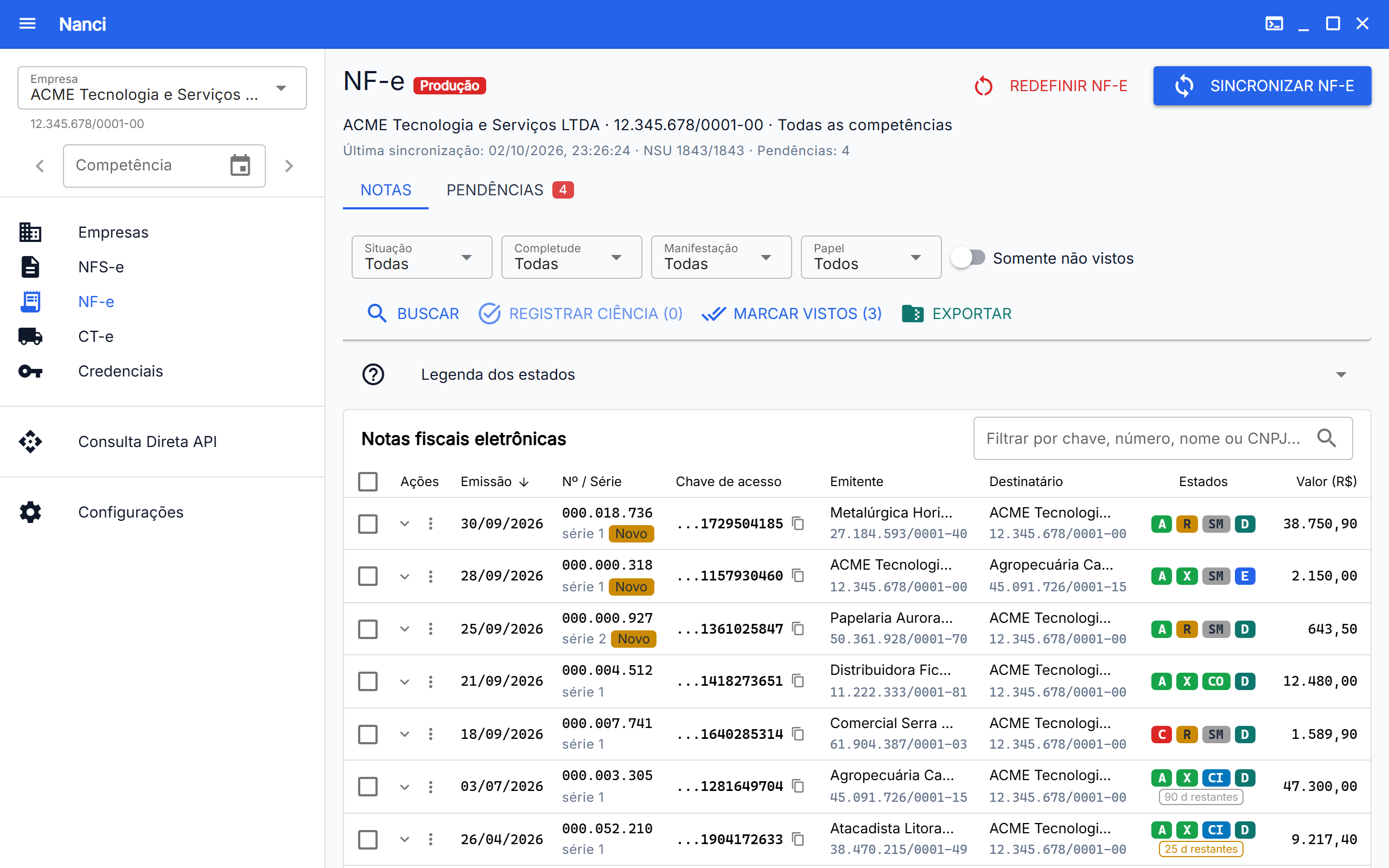This screenshot has width=1389, height=868.
Task: Copy access key ending 1418273651
Action: click(x=798, y=681)
